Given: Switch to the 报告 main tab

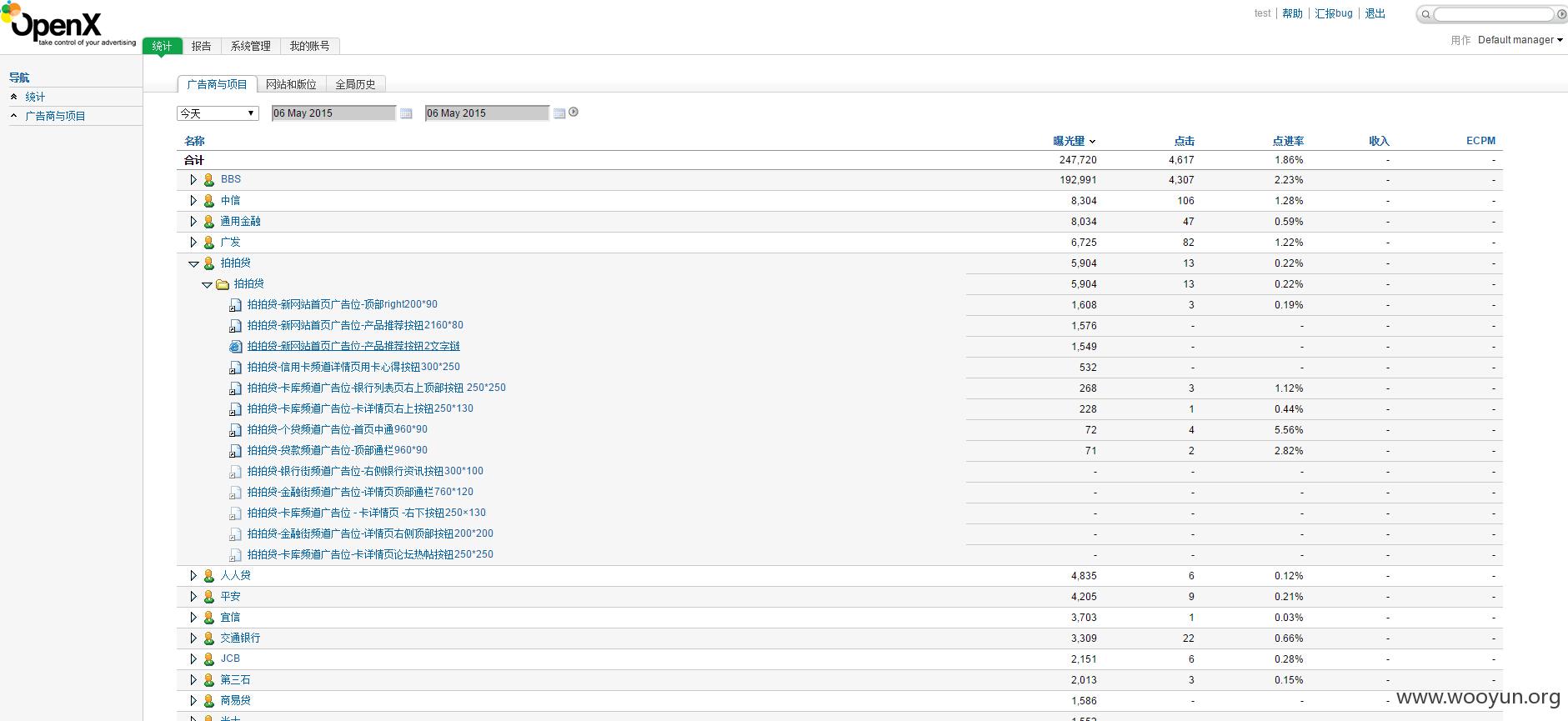Looking at the screenshot, I should (x=202, y=46).
